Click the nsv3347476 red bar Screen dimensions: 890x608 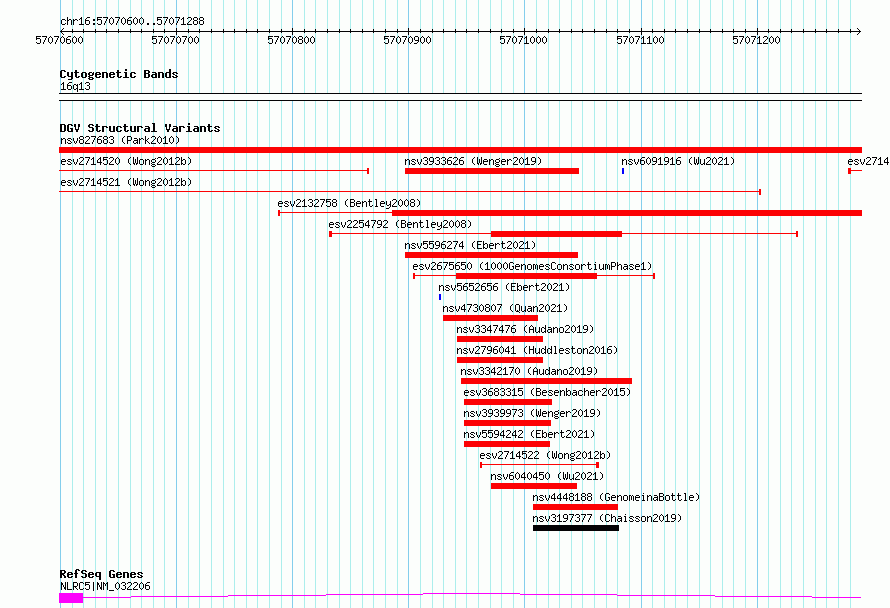pyautogui.click(x=500, y=339)
